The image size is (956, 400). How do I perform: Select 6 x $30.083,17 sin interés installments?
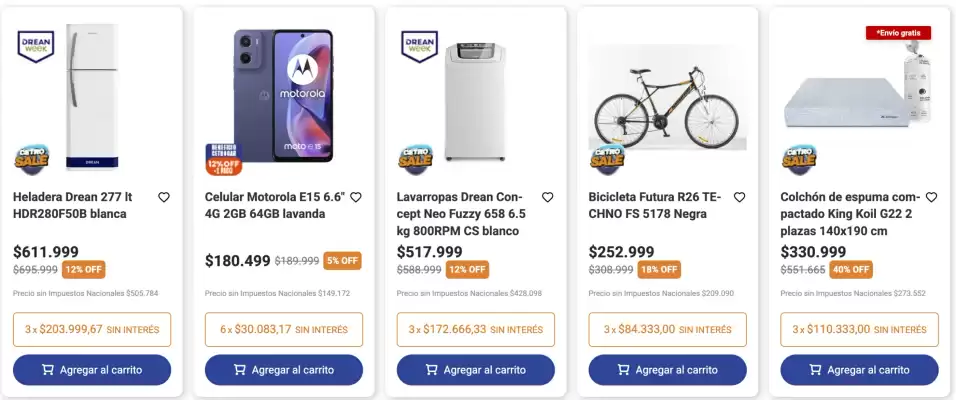click(284, 329)
